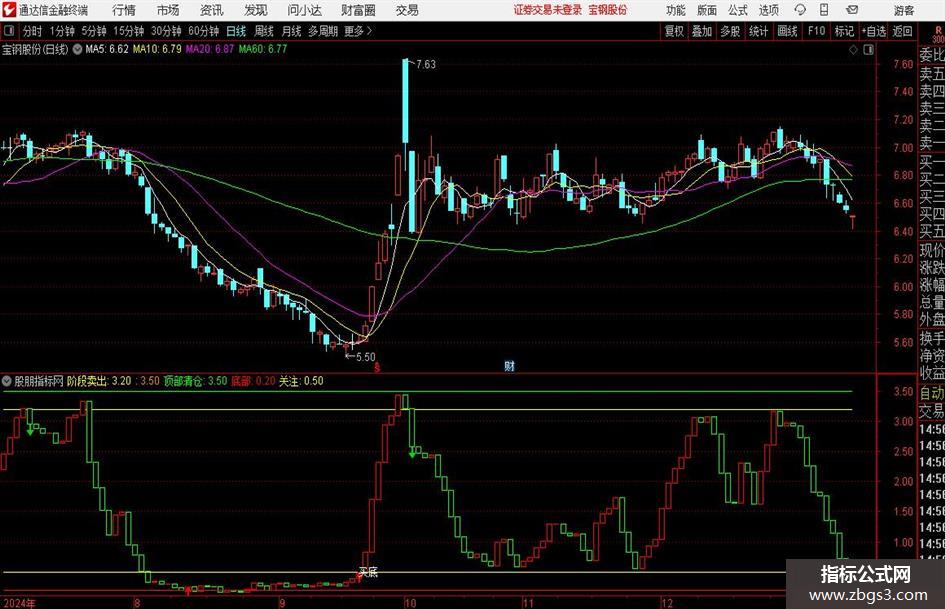Click the 叠加 toolbar button
Image resolution: width=945 pixels, height=609 pixels.
[702, 31]
